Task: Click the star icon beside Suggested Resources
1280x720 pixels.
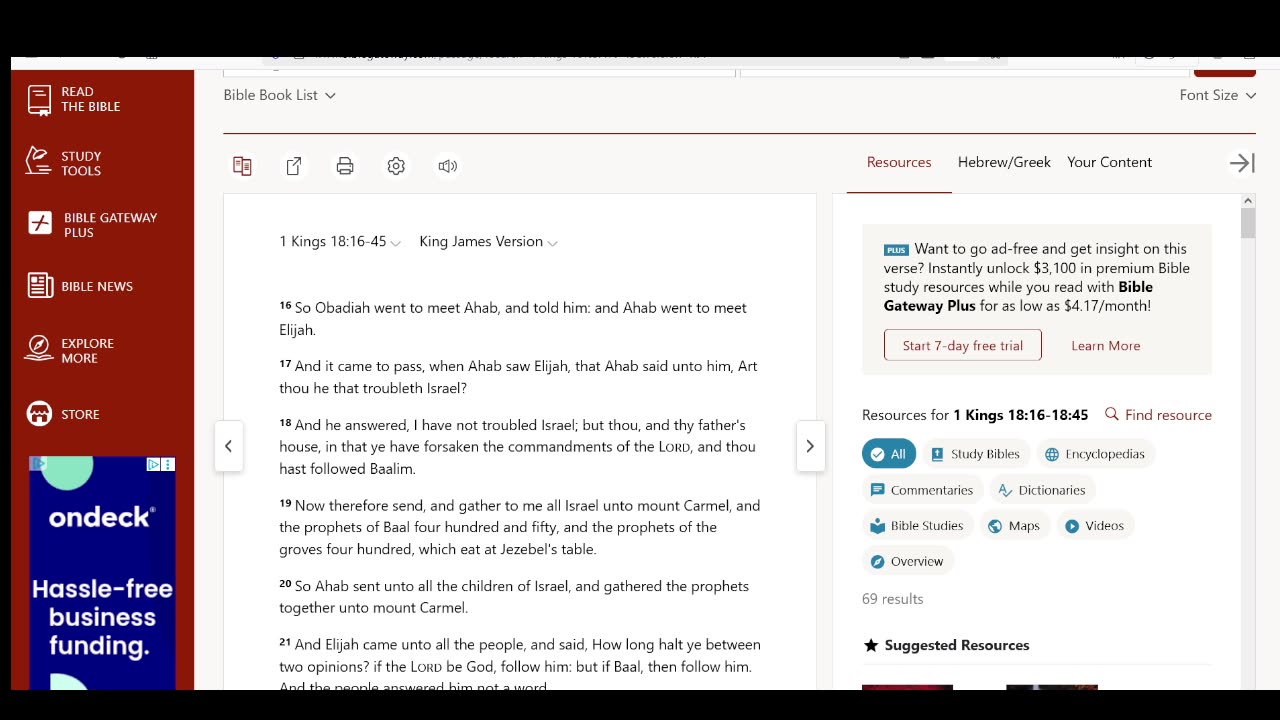Action: pos(871,645)
